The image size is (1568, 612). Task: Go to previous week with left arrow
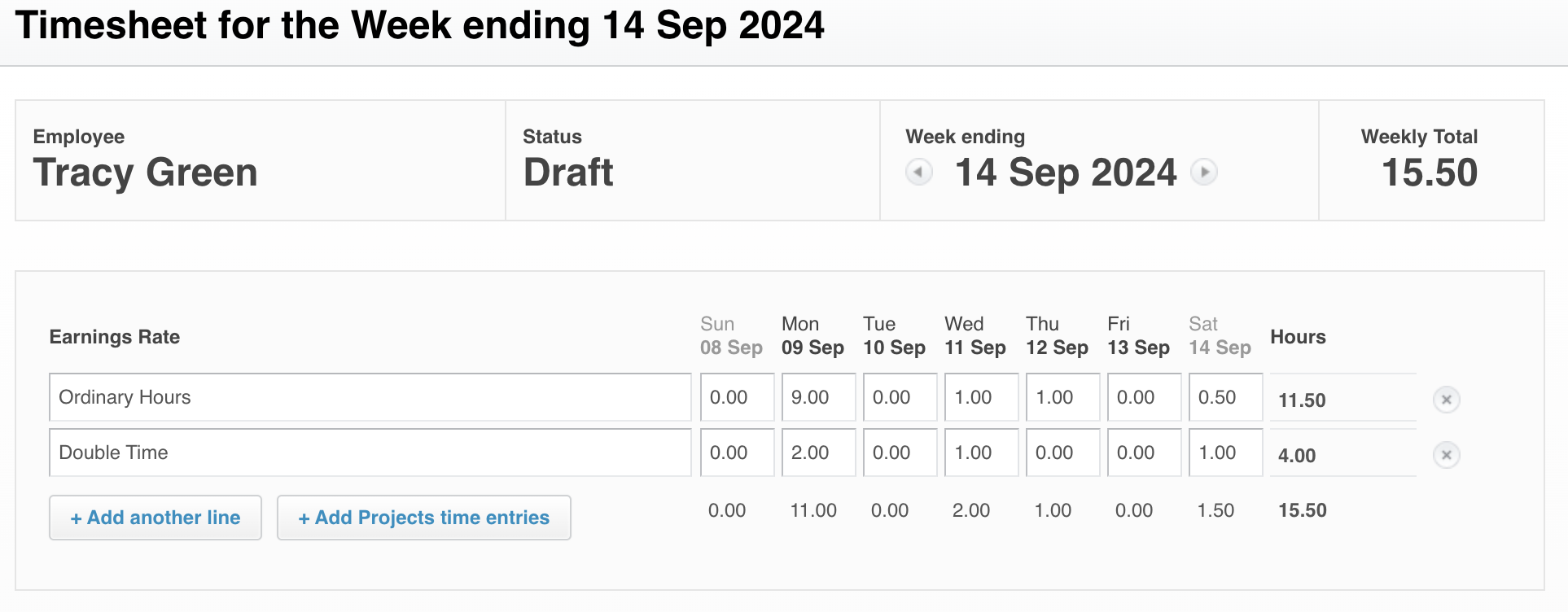coord(919,173)
